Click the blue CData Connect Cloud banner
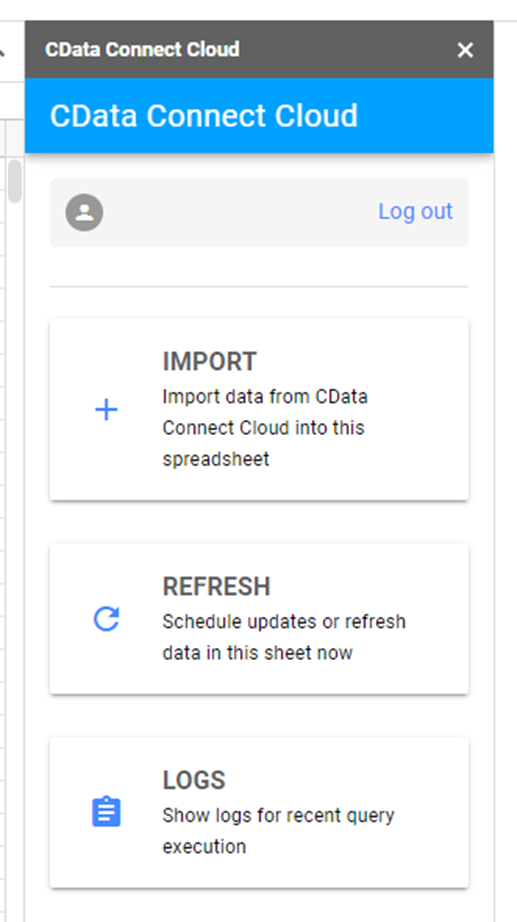517x922 pixels. (x=259, y=115)
